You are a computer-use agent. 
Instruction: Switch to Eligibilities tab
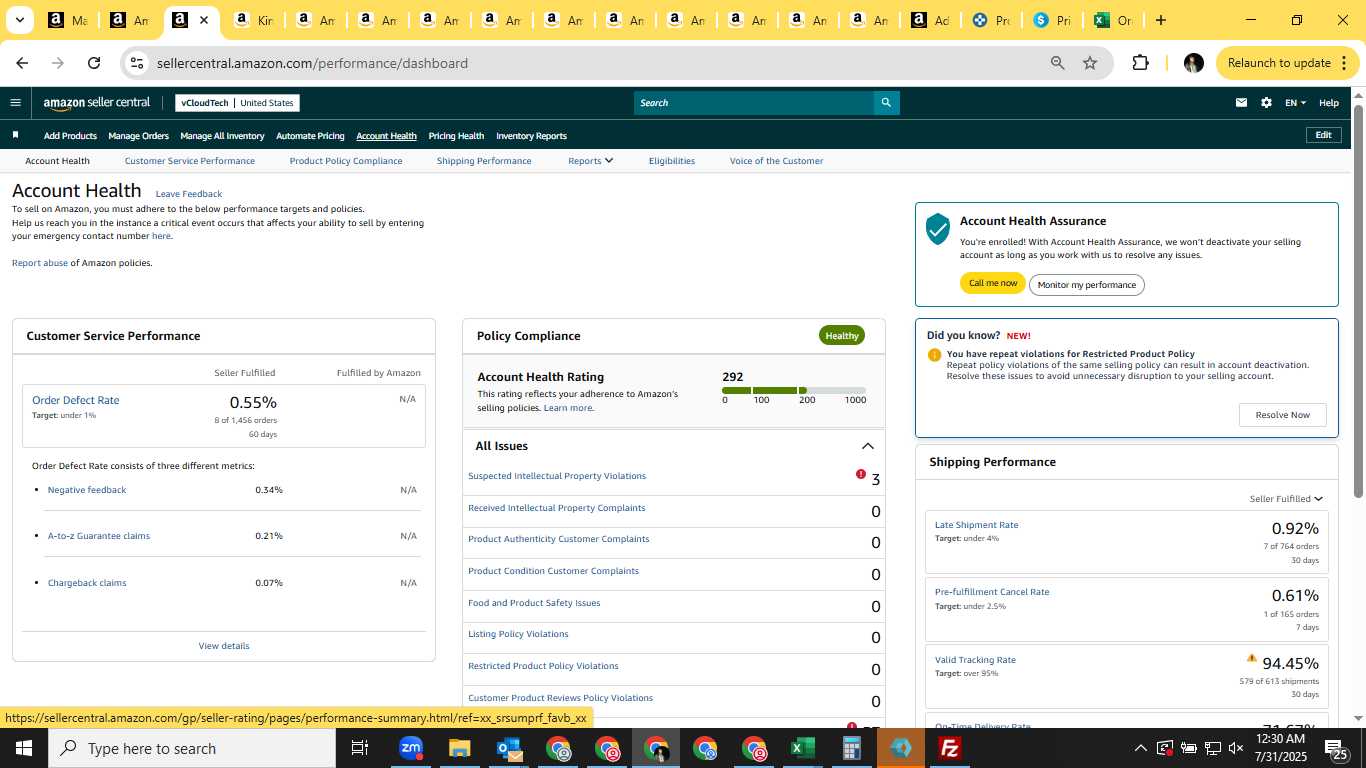point(672,161)
